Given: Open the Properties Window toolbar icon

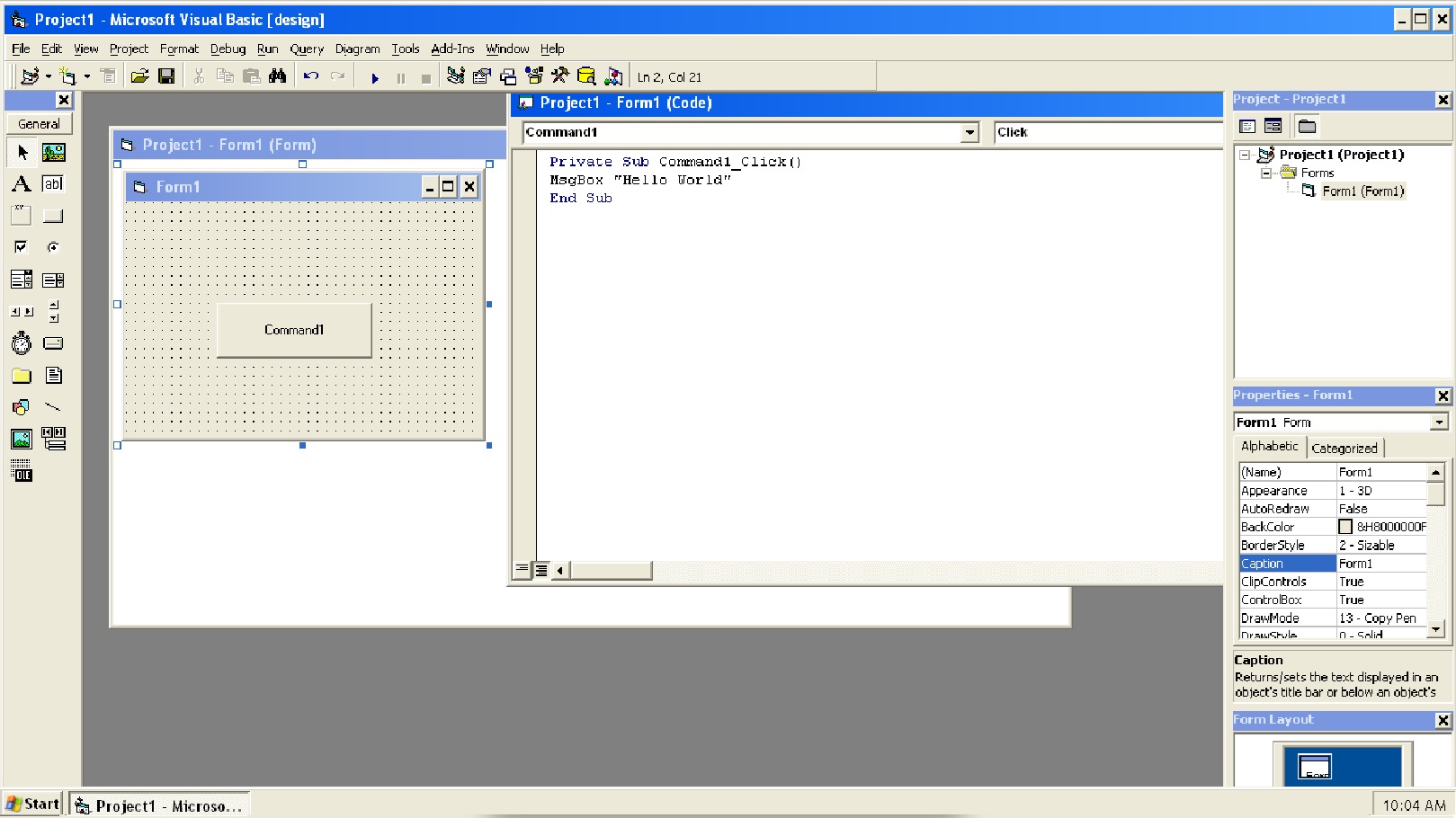Looking at the screenshot, I should tap(482, 76).
